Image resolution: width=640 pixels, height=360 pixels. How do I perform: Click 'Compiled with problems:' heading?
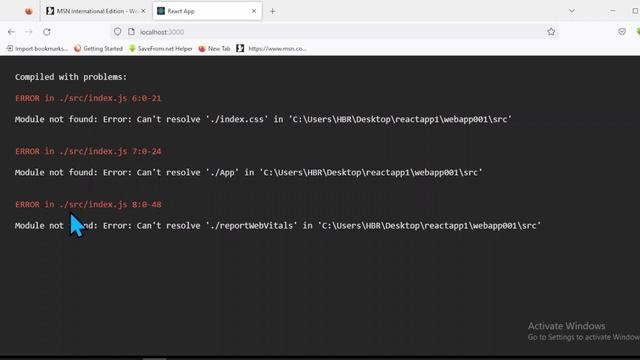click(71, 77)
